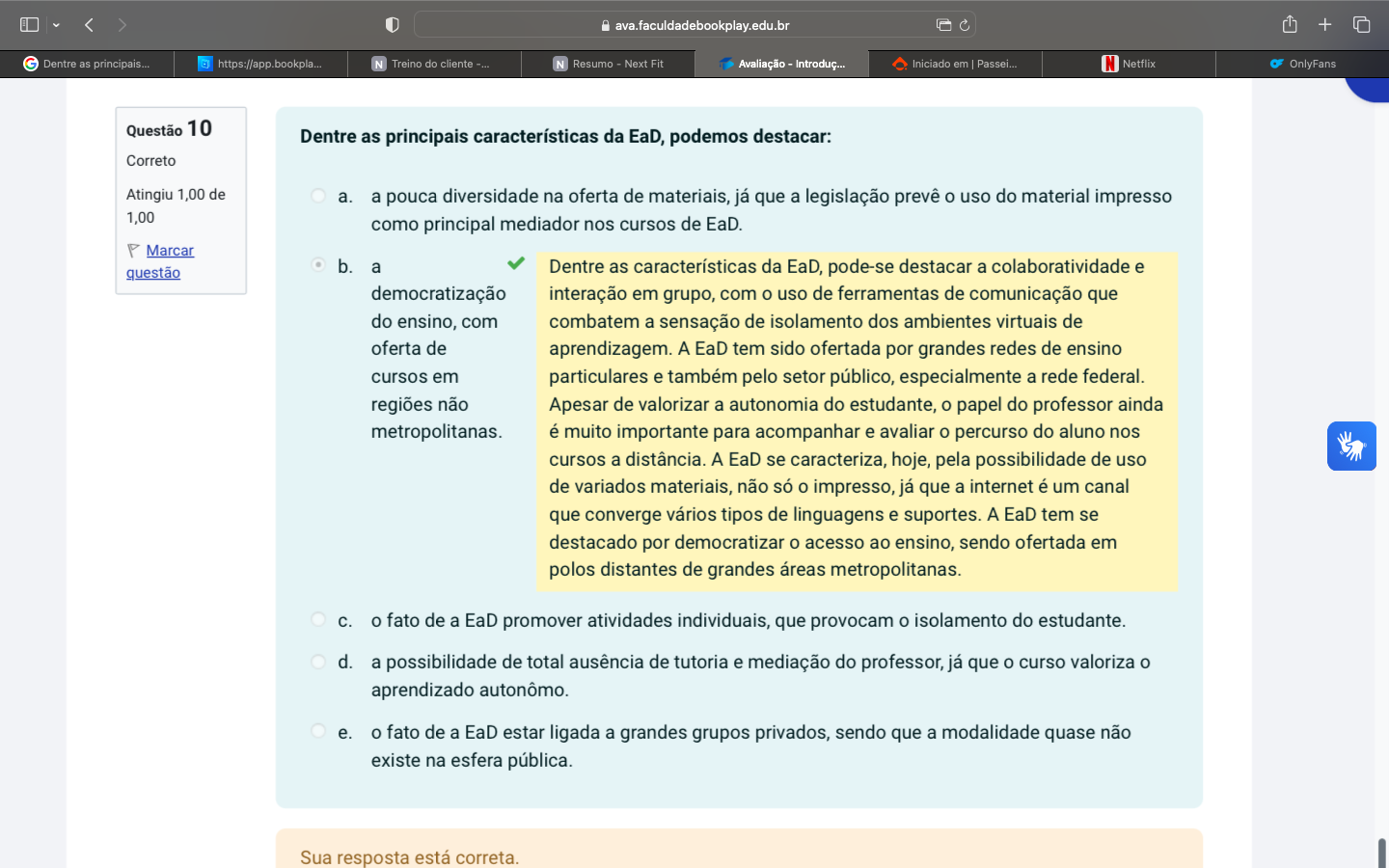The height and width of the screenshot is (868, 1389).
Task: Go back using the back arrow
Action: [89, 25]
